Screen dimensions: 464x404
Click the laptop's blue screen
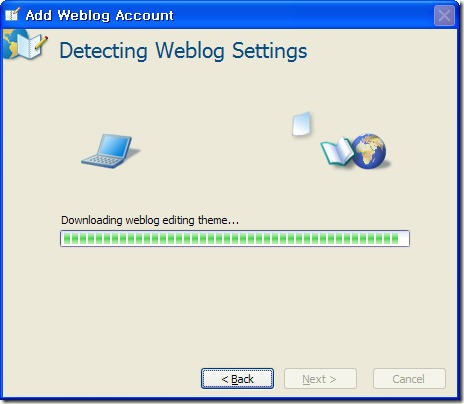(x=115, y=146)
